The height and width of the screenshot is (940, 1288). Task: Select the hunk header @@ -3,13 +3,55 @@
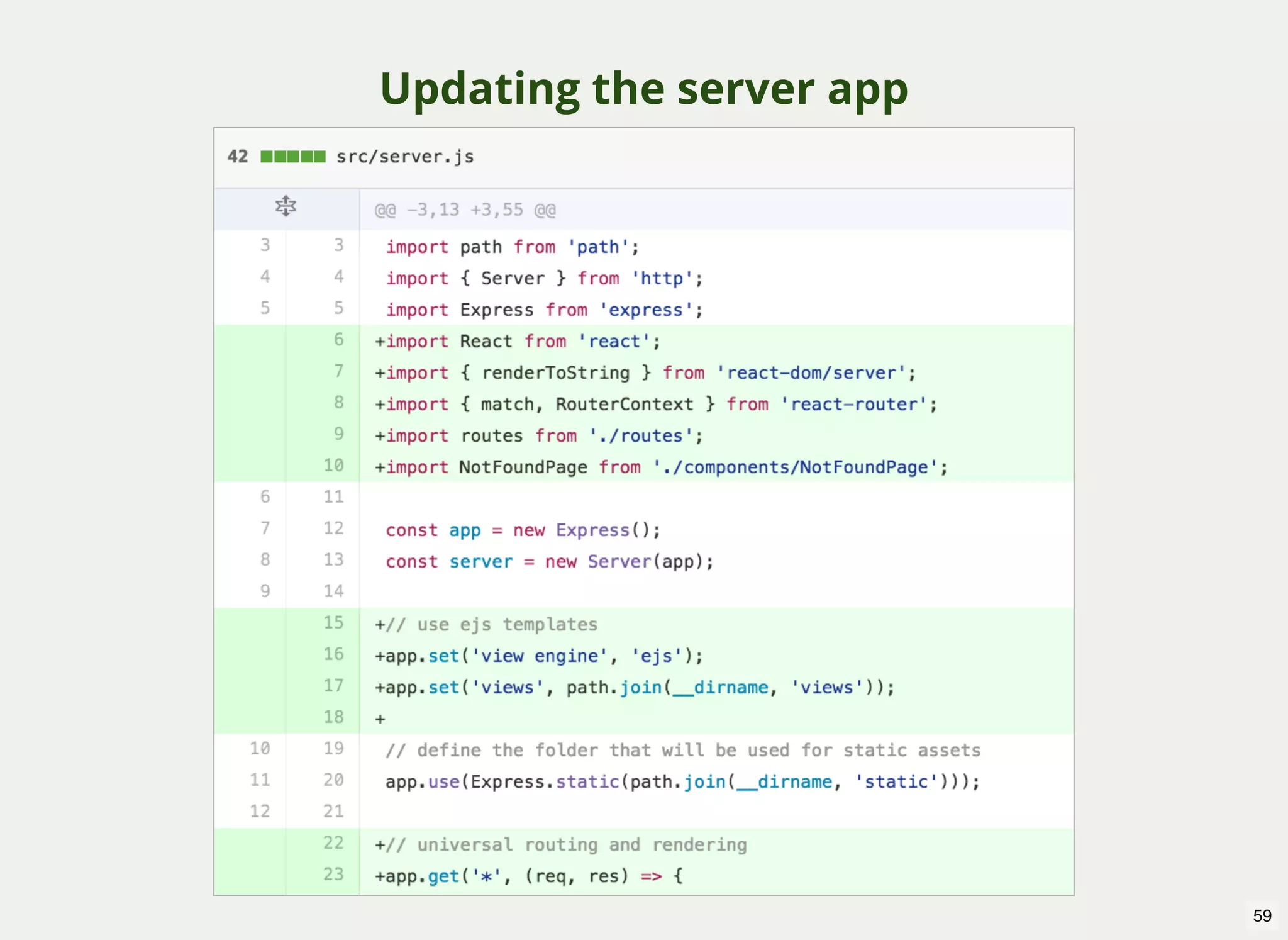(x=465, y=210)
